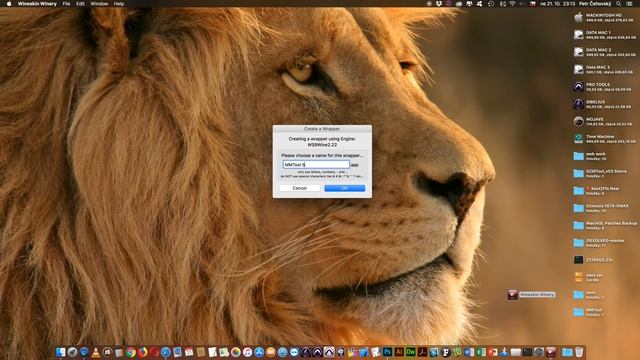Open Notification Center in menu bar
Image resolution: width=640 pixels, height=360 pixels.
[630, 4]
